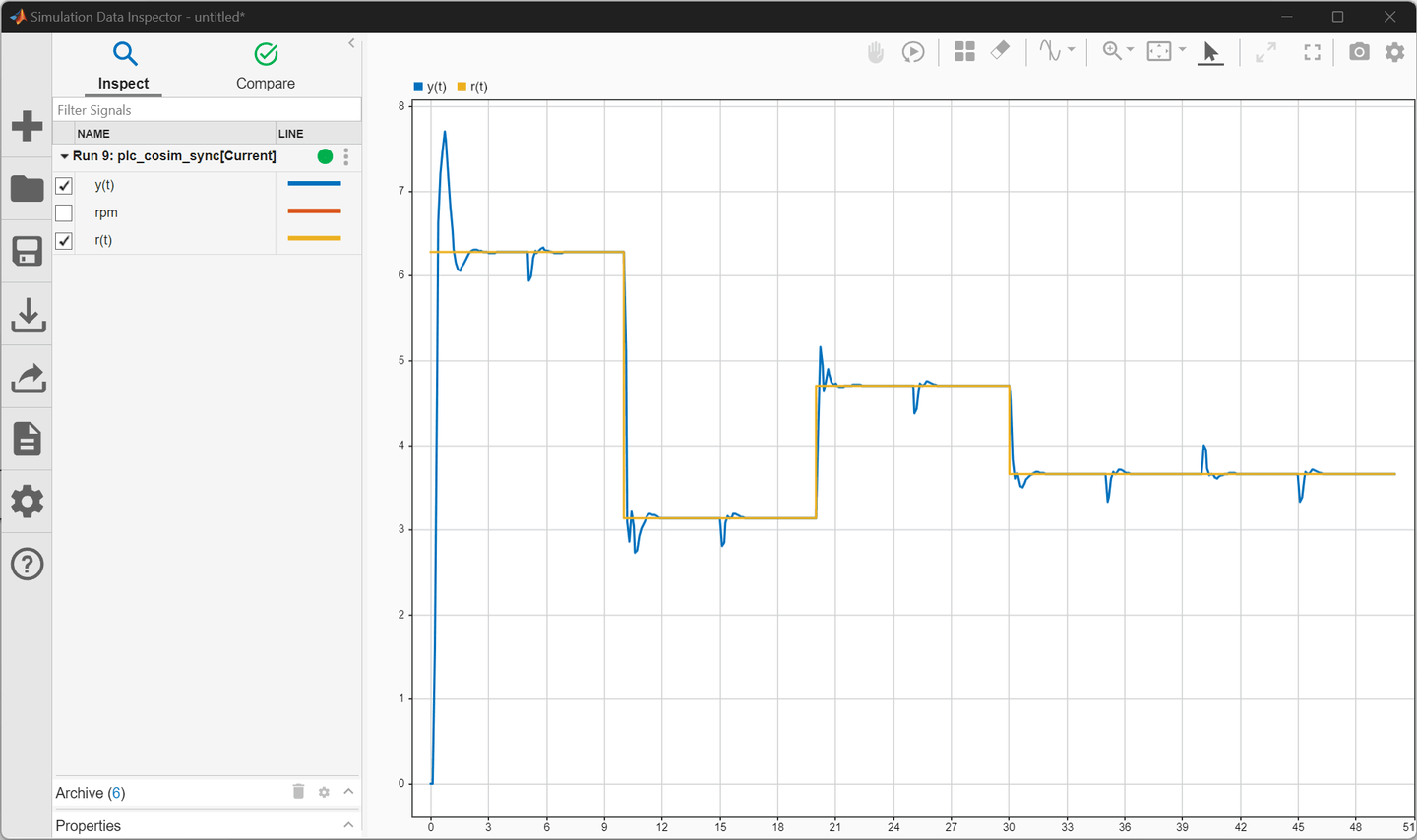Open the Replay controls
The image size is (1417, 840).
coord(913,52)
